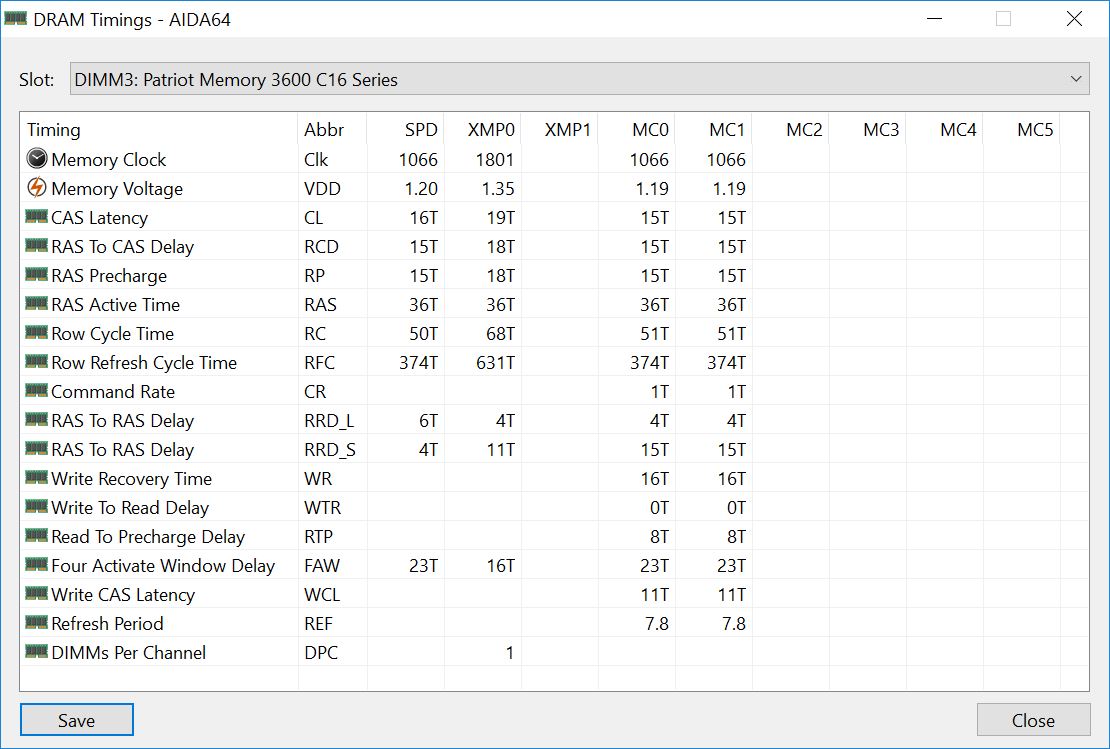The height and width of the screenshot is (749, 1110).
Task: Click the CAS Latency memory chip icon
Action: 37,217
